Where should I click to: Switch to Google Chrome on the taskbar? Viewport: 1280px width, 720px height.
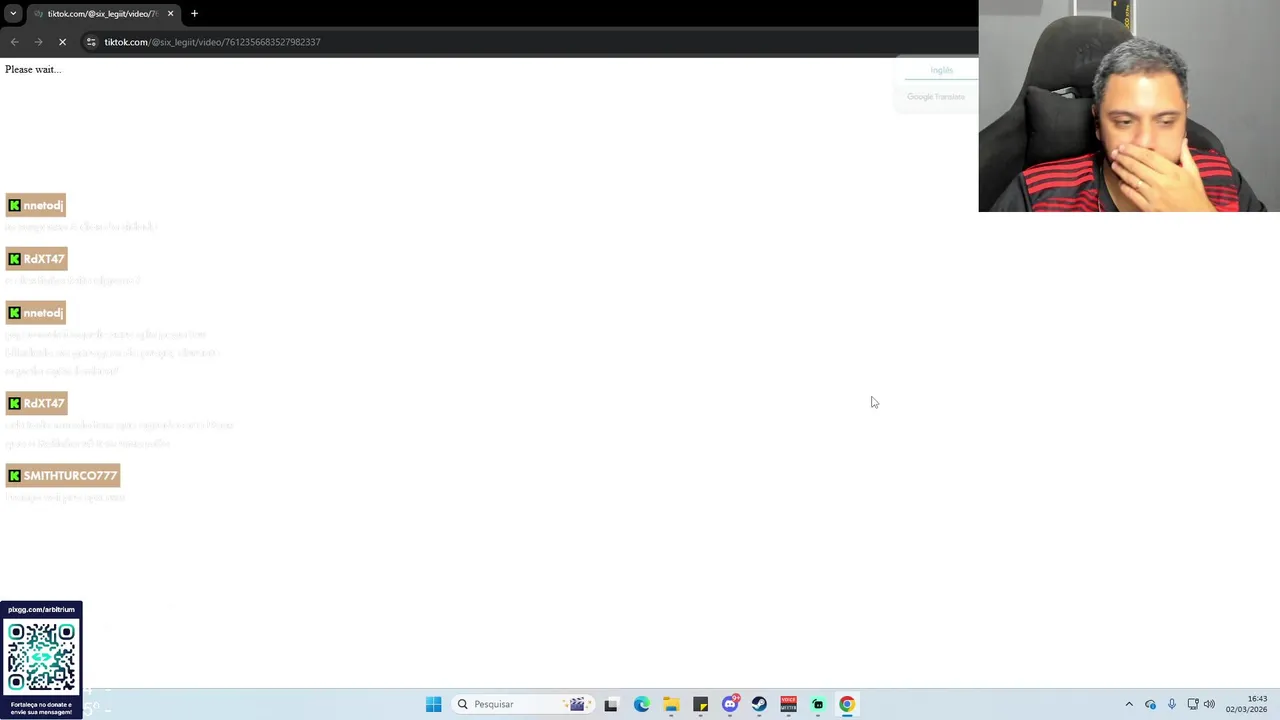[x=847, y=704]
